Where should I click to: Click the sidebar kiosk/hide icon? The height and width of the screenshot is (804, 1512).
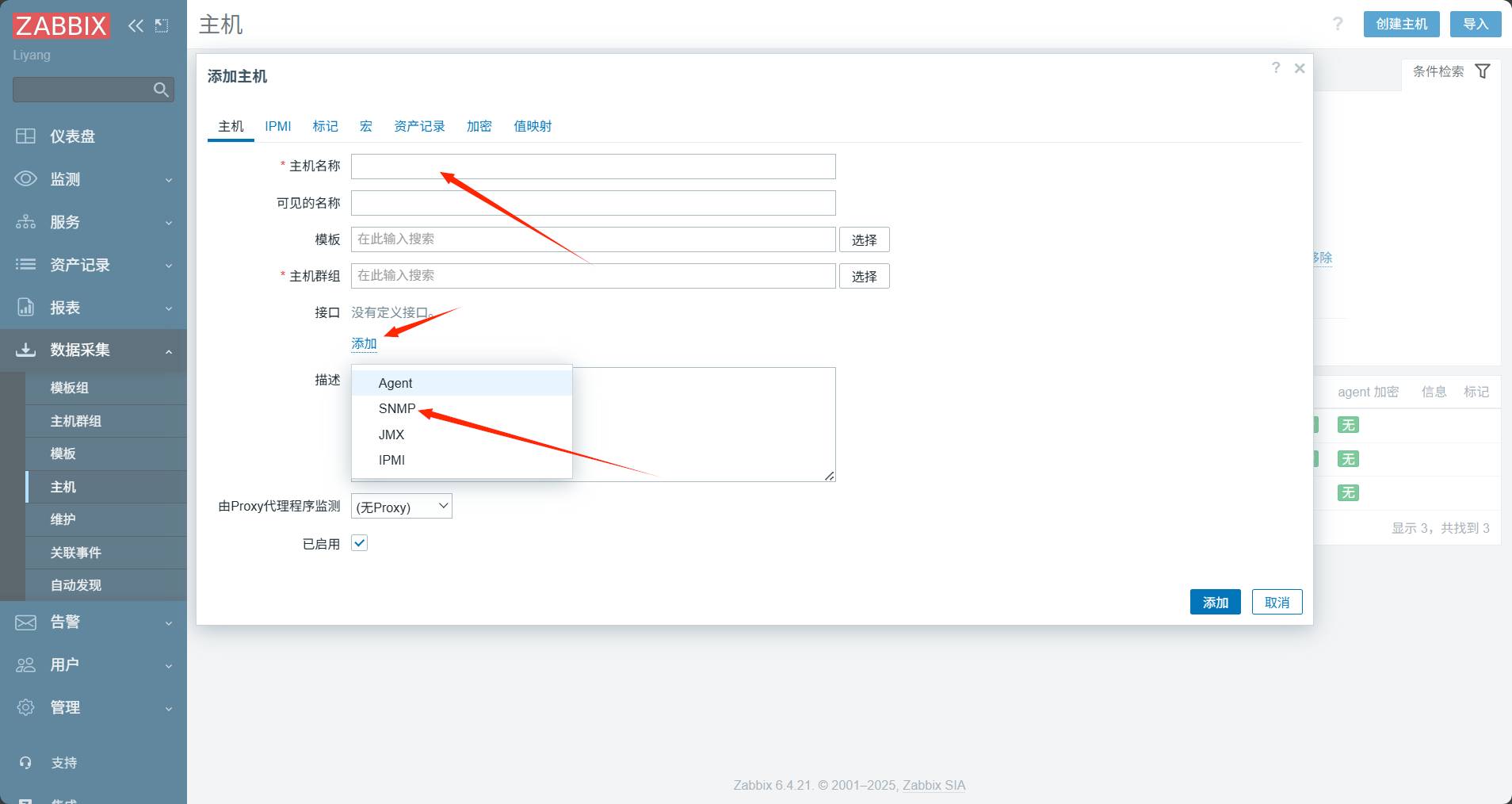162,25
